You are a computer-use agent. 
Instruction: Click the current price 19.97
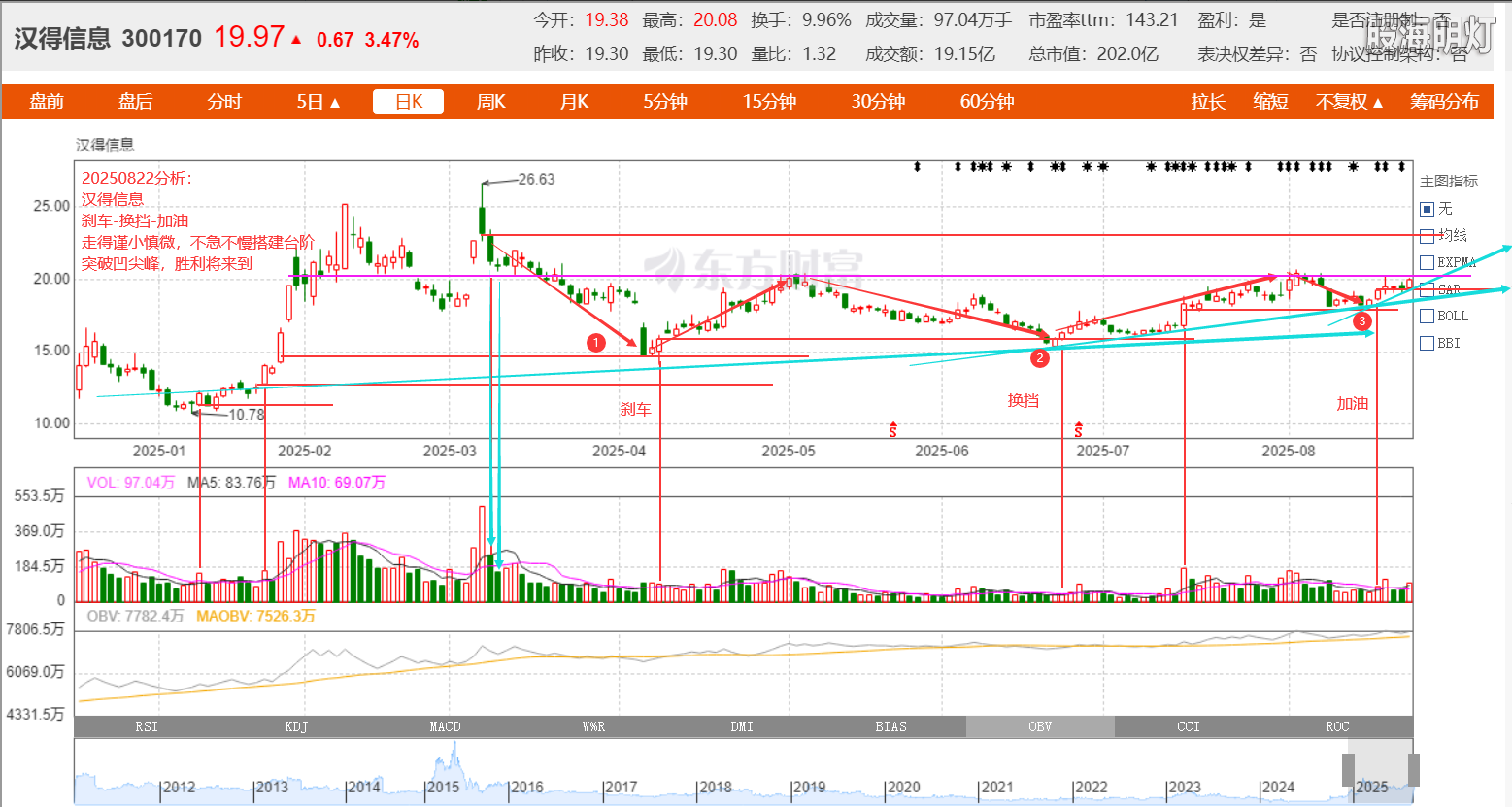point(250,37)
